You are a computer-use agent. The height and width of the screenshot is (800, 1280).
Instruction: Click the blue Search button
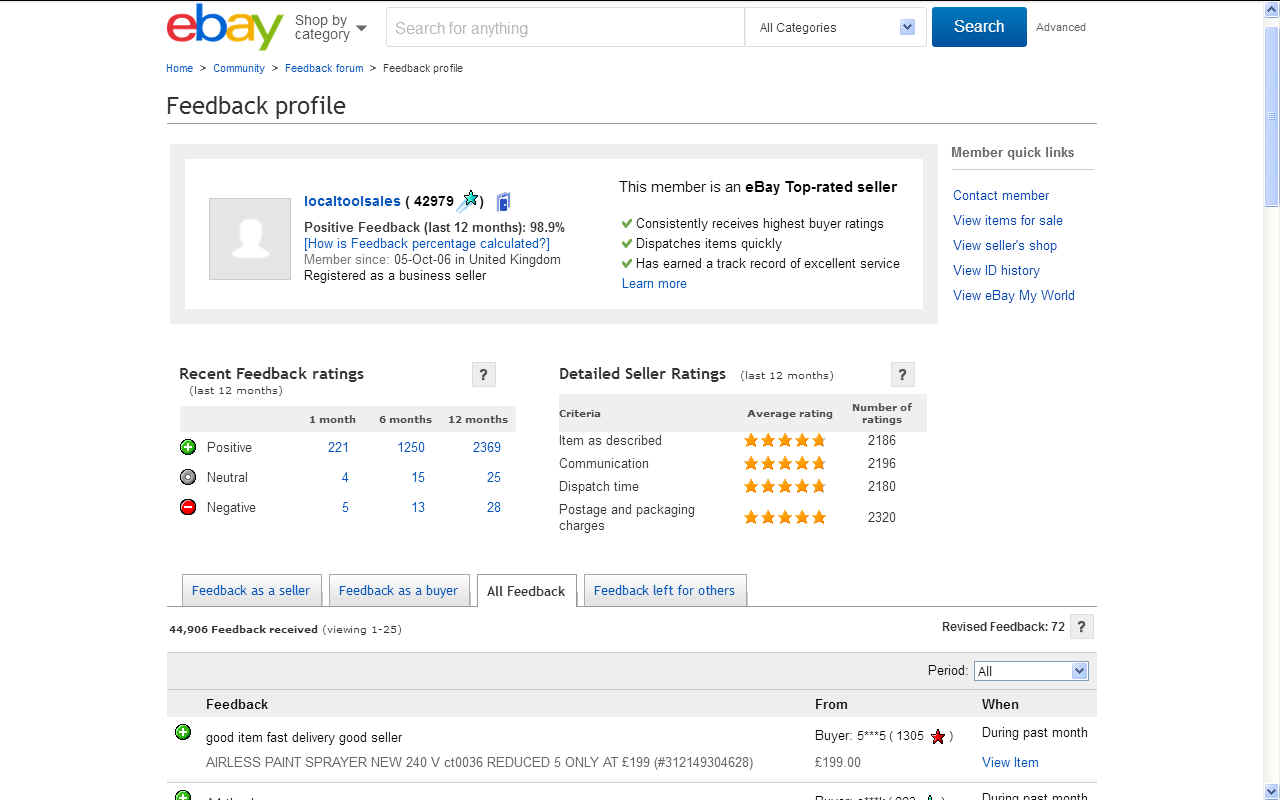point(979,27)
